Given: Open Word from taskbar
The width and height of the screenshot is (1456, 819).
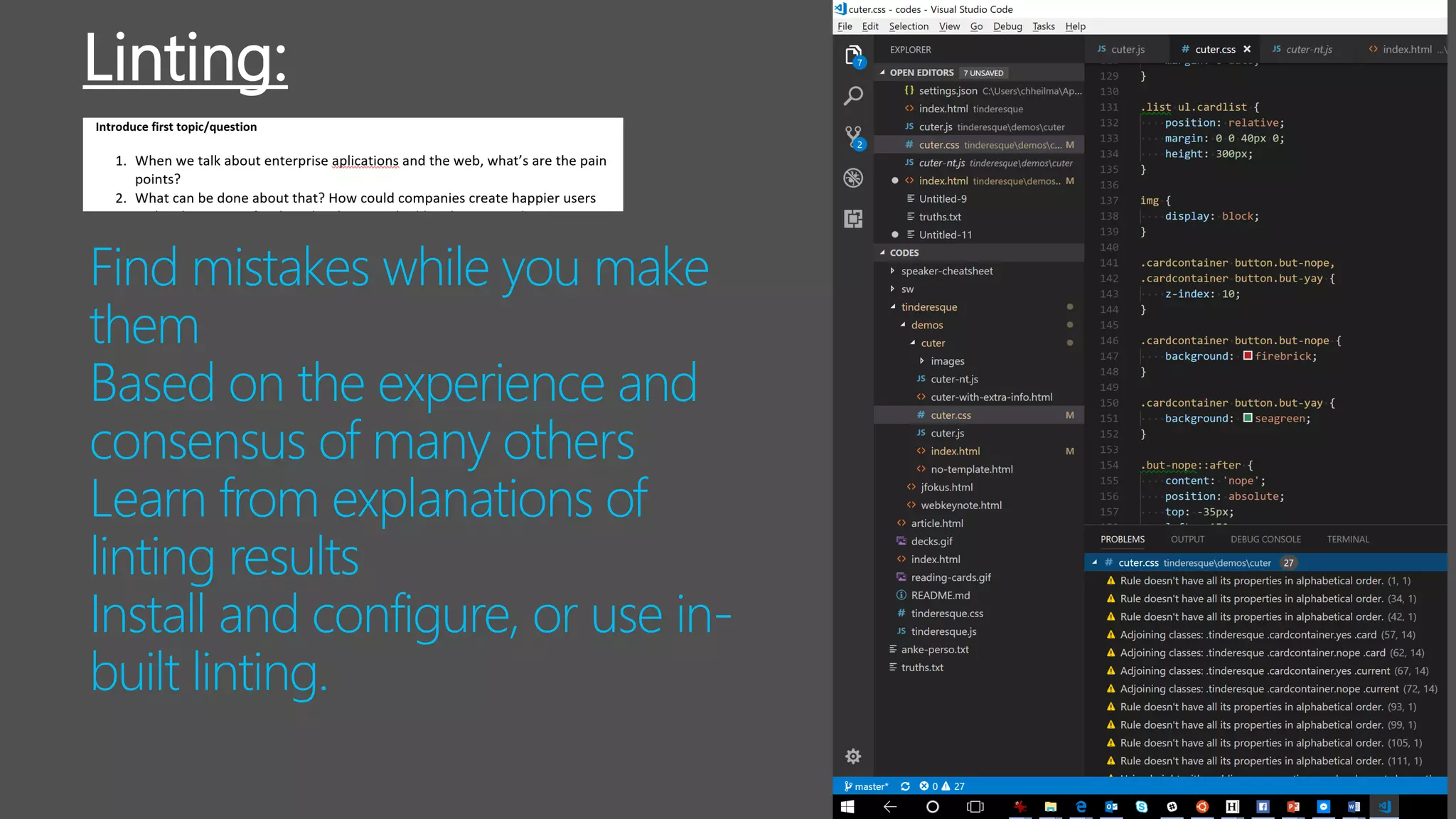Looking at the screenshot, I should 1354,807.
